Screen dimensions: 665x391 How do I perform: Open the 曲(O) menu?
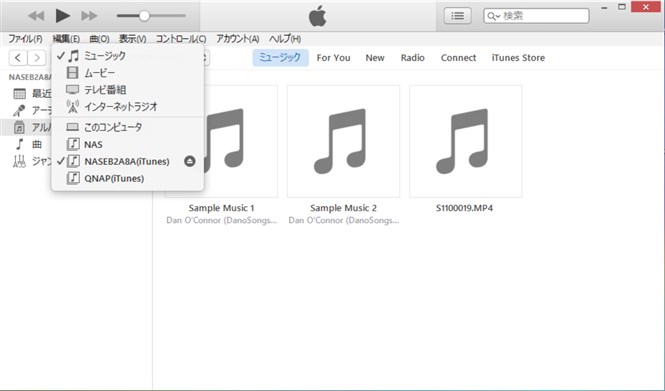100,39
